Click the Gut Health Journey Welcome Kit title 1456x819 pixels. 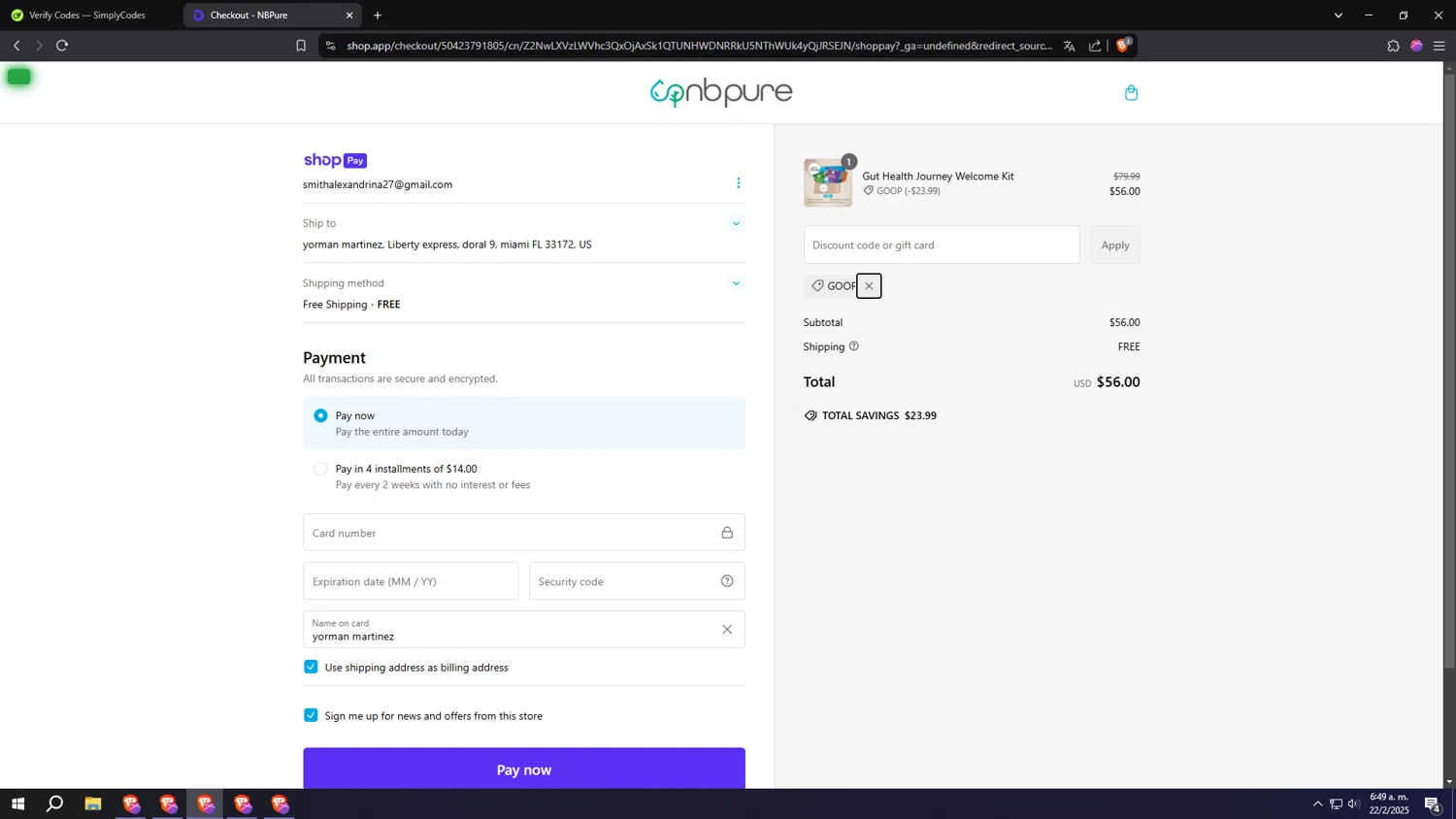[x=938, y=176]
